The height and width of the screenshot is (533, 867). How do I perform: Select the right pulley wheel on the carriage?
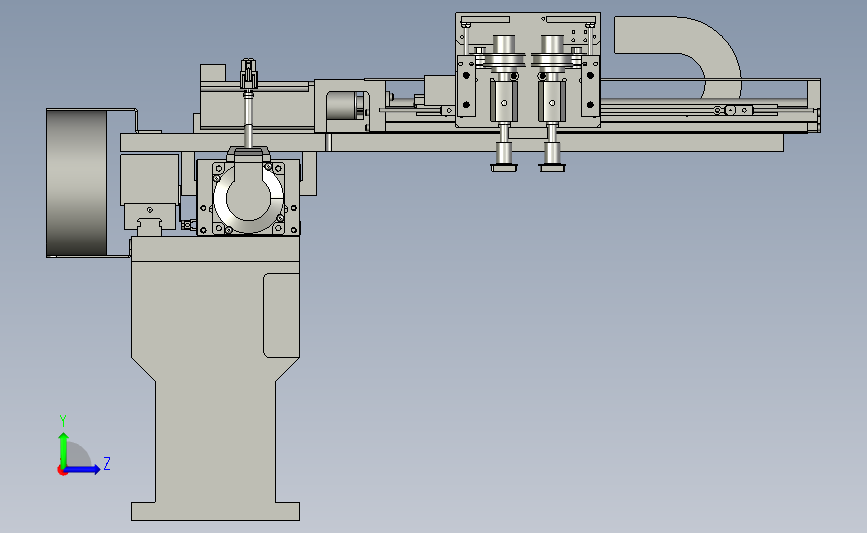point(552,60)
